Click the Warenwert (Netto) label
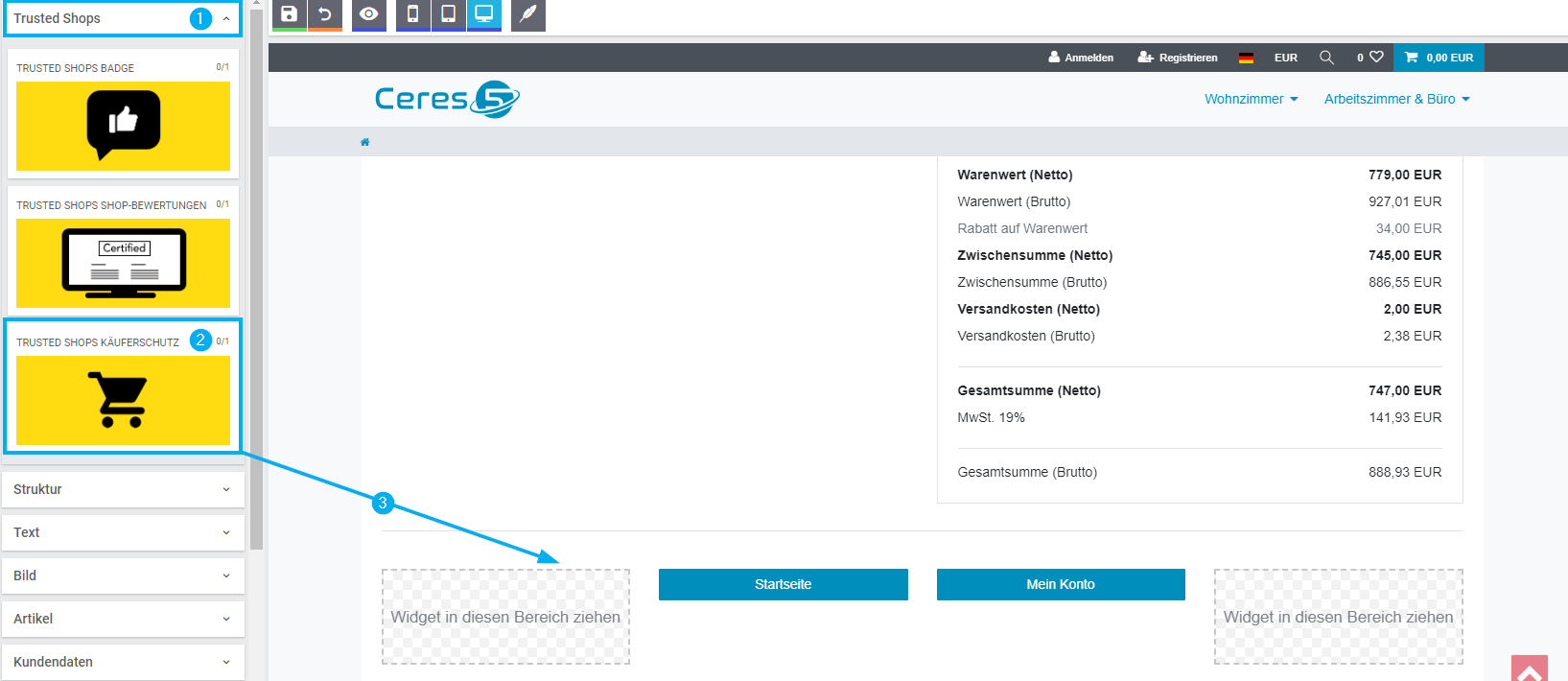Viewport: 1568px width, 681px height. click(1015, 175)
